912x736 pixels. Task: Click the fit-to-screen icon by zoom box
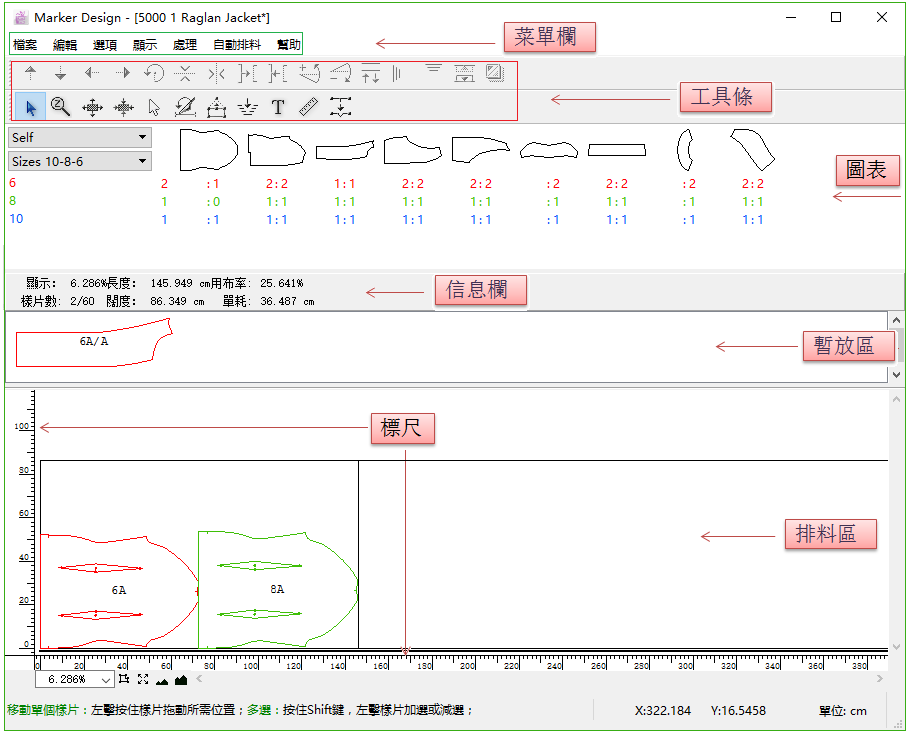[142, 680]
